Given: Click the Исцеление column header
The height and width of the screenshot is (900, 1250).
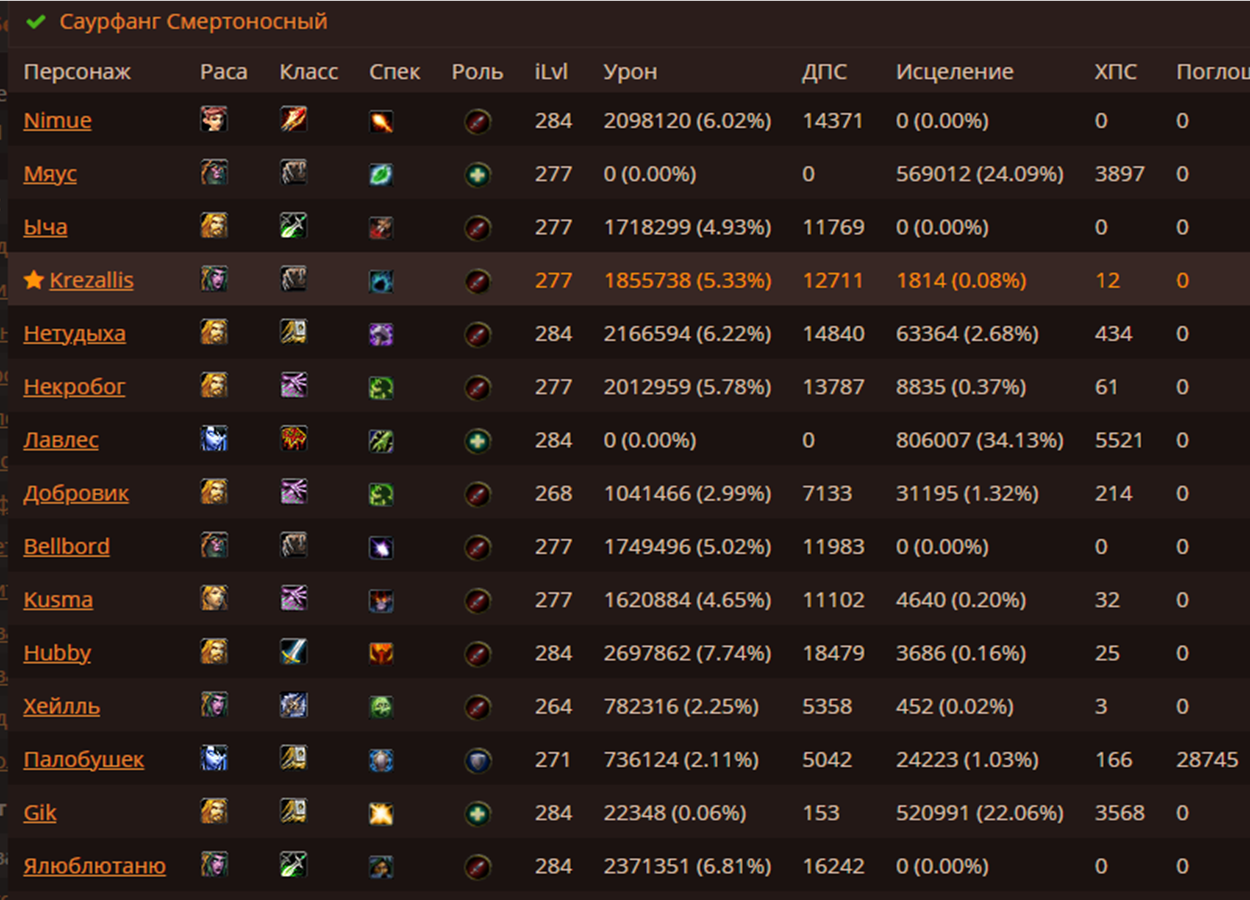Looking at the screenshot, I should point(954,72).
